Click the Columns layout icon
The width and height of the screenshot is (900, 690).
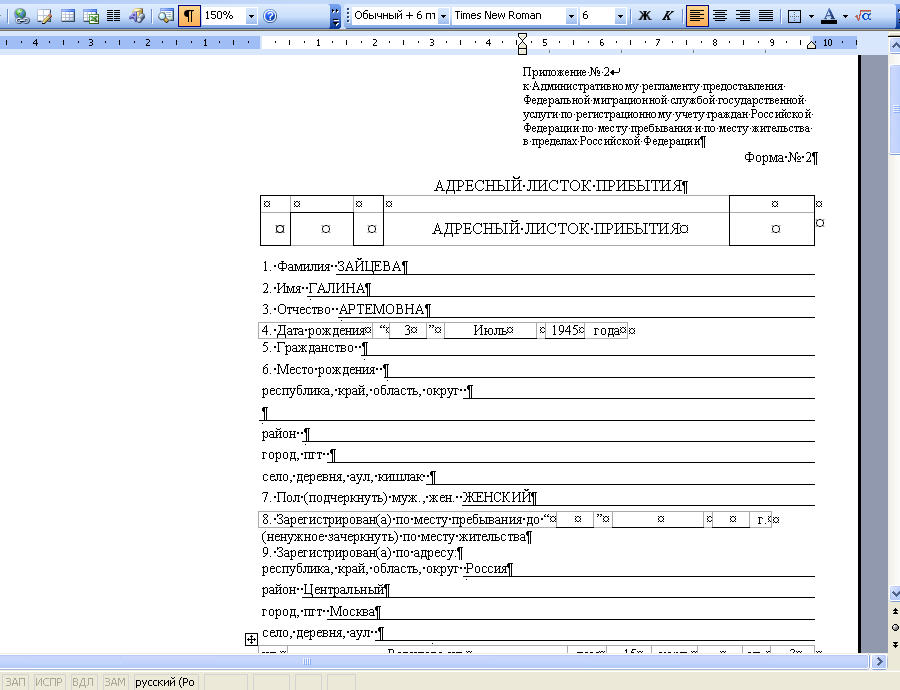point(114,15)
